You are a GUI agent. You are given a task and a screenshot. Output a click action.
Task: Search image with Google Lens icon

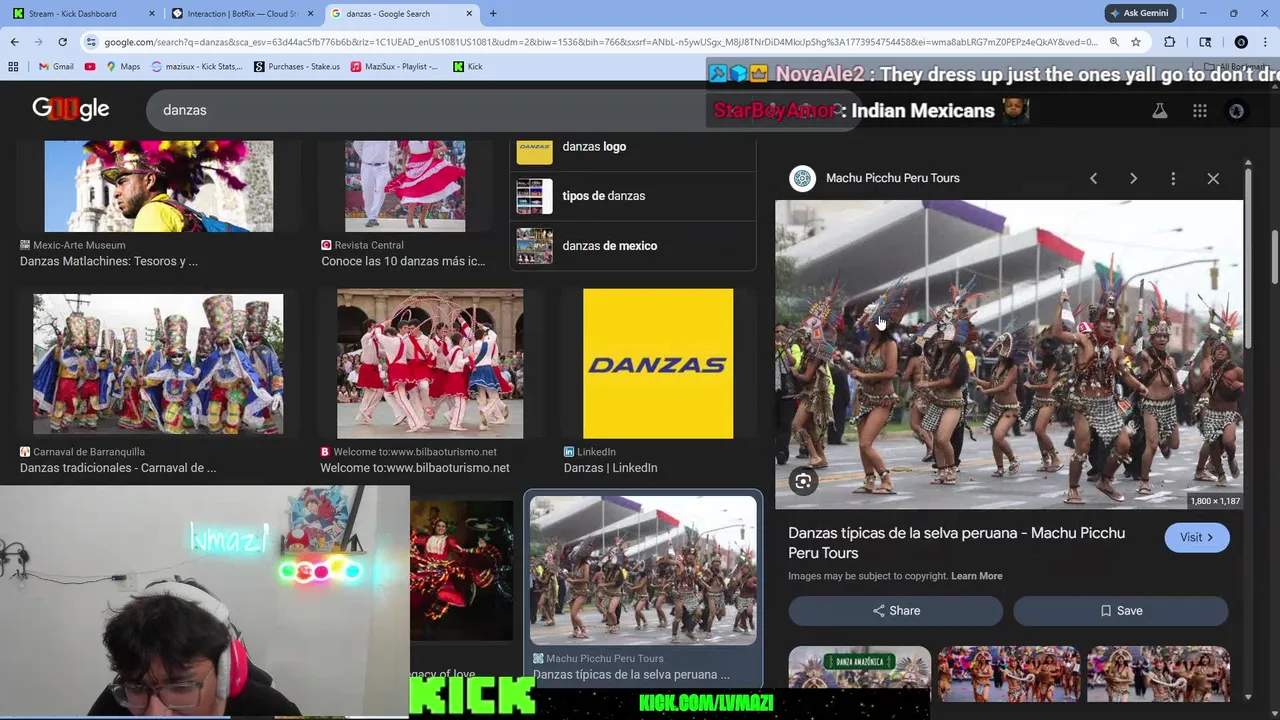803,482
